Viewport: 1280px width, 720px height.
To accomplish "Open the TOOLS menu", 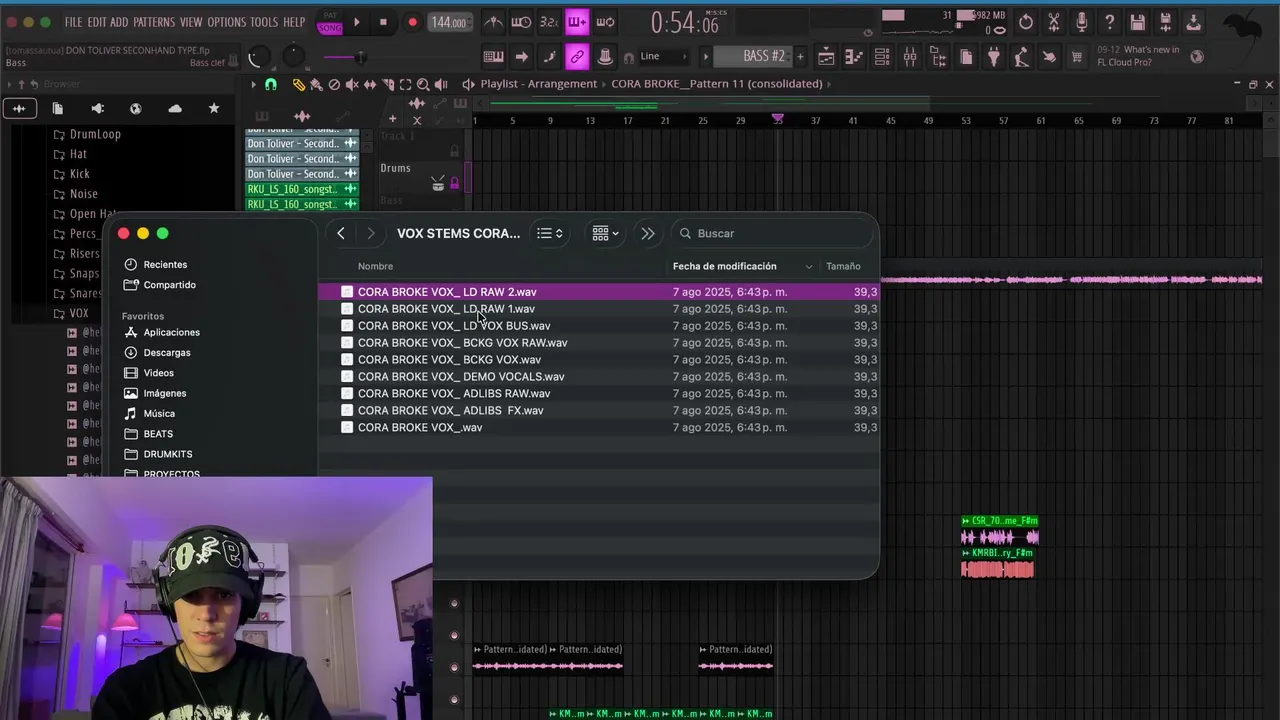I will pyautogui.click(x=264, y=22).
